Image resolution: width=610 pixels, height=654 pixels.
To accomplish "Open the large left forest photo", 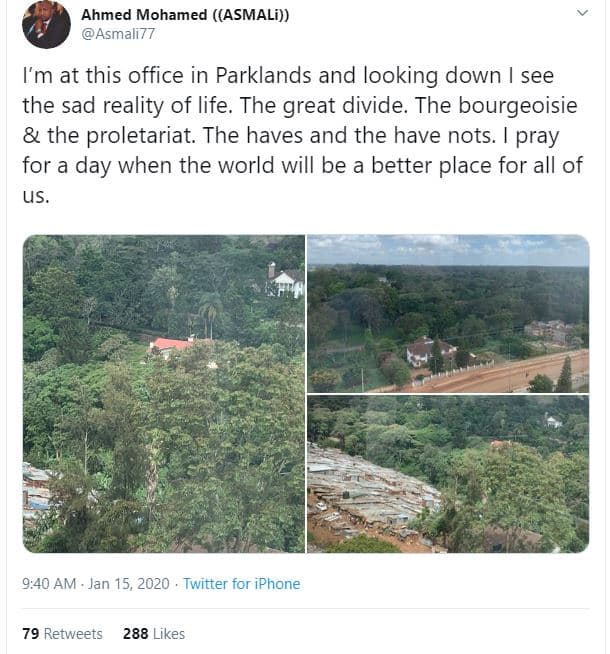I will click(x=163, y=393).
